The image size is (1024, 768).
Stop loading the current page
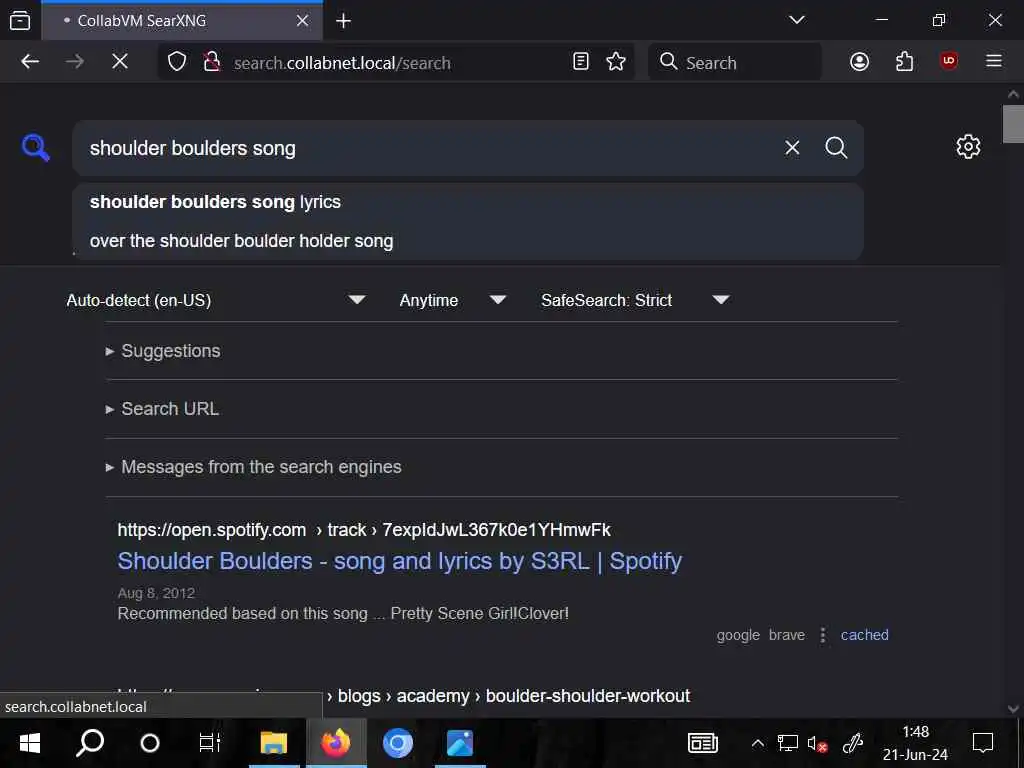click(x=120, y=62)
